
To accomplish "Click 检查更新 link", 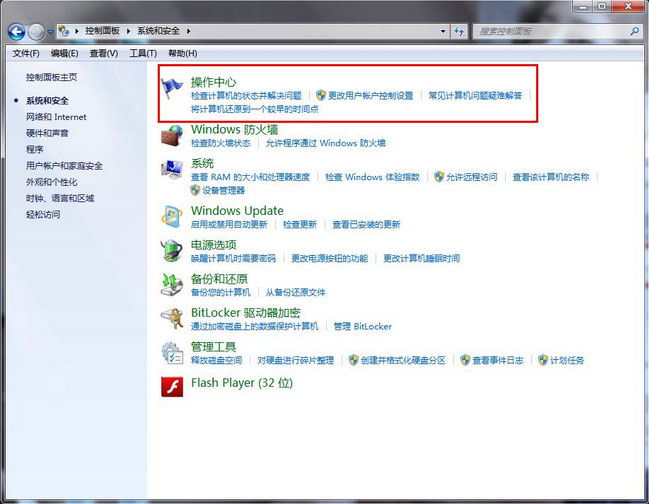I will pos(300,224).
